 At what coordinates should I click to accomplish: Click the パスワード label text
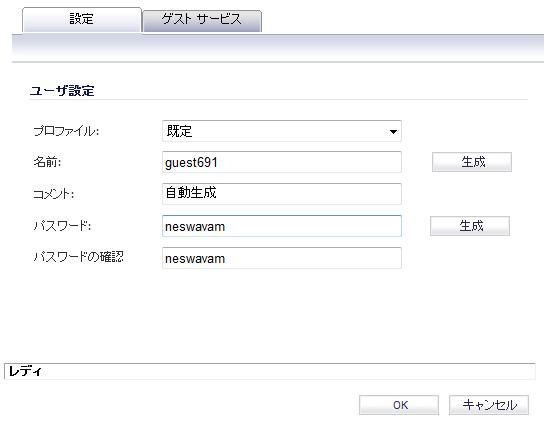click(62, 226)
